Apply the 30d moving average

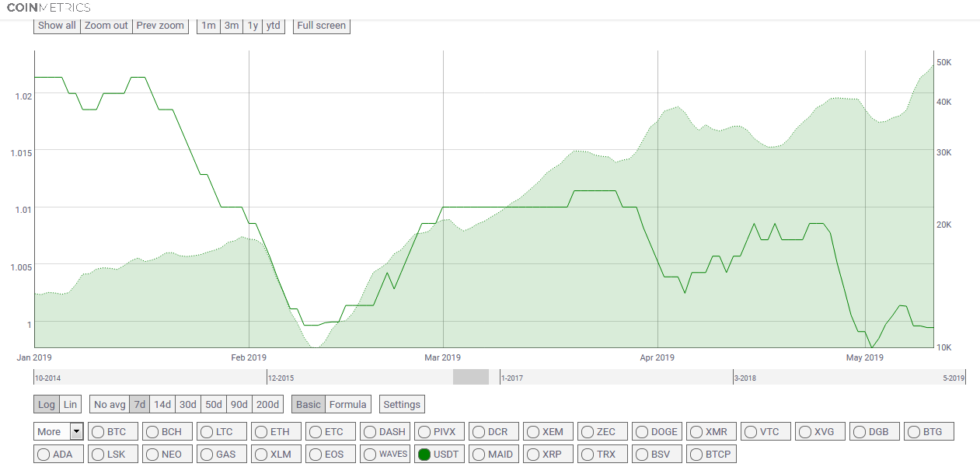187,404
